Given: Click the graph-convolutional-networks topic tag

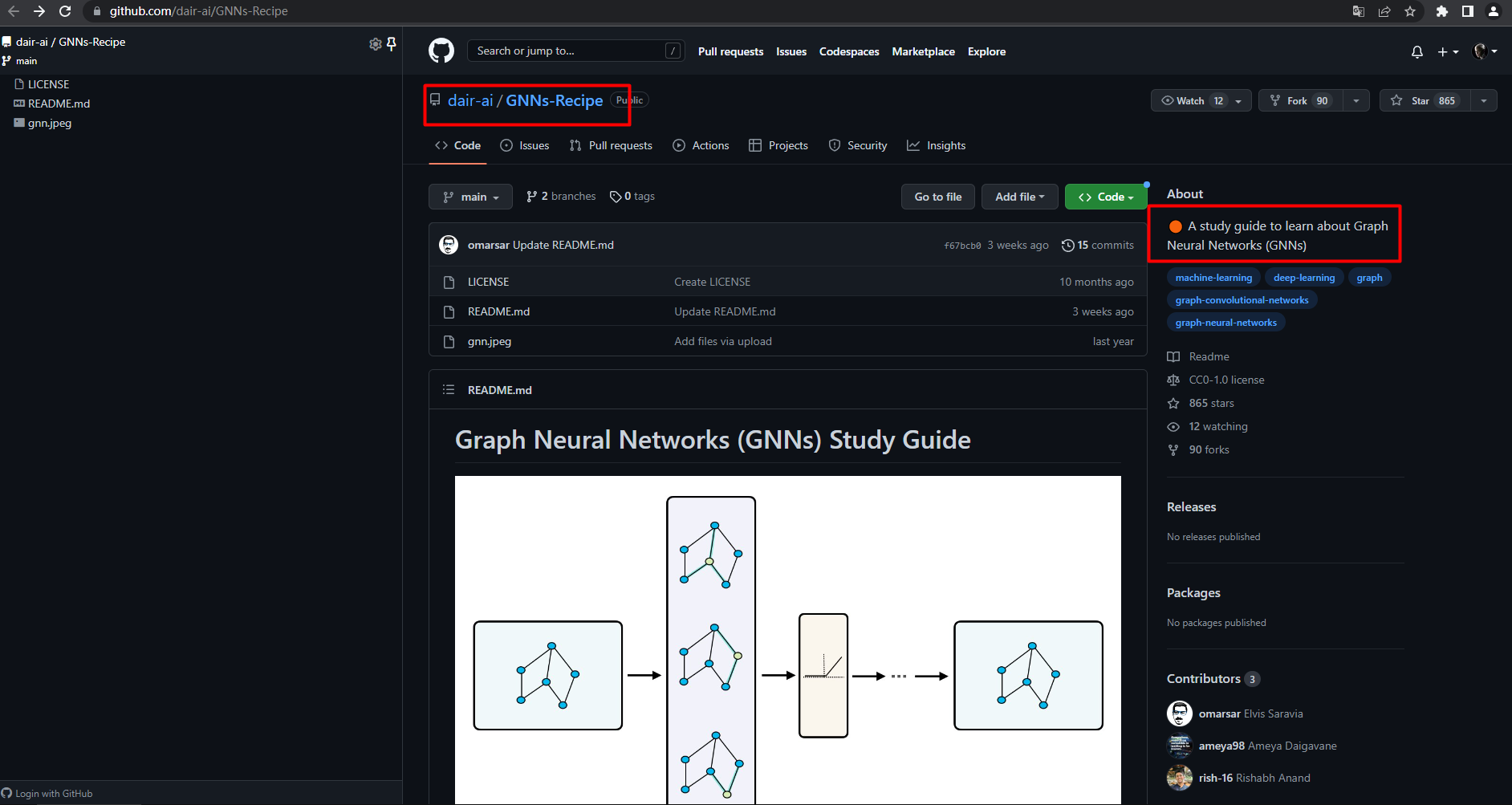Looking at the screenshot, I should [1242, 300].
